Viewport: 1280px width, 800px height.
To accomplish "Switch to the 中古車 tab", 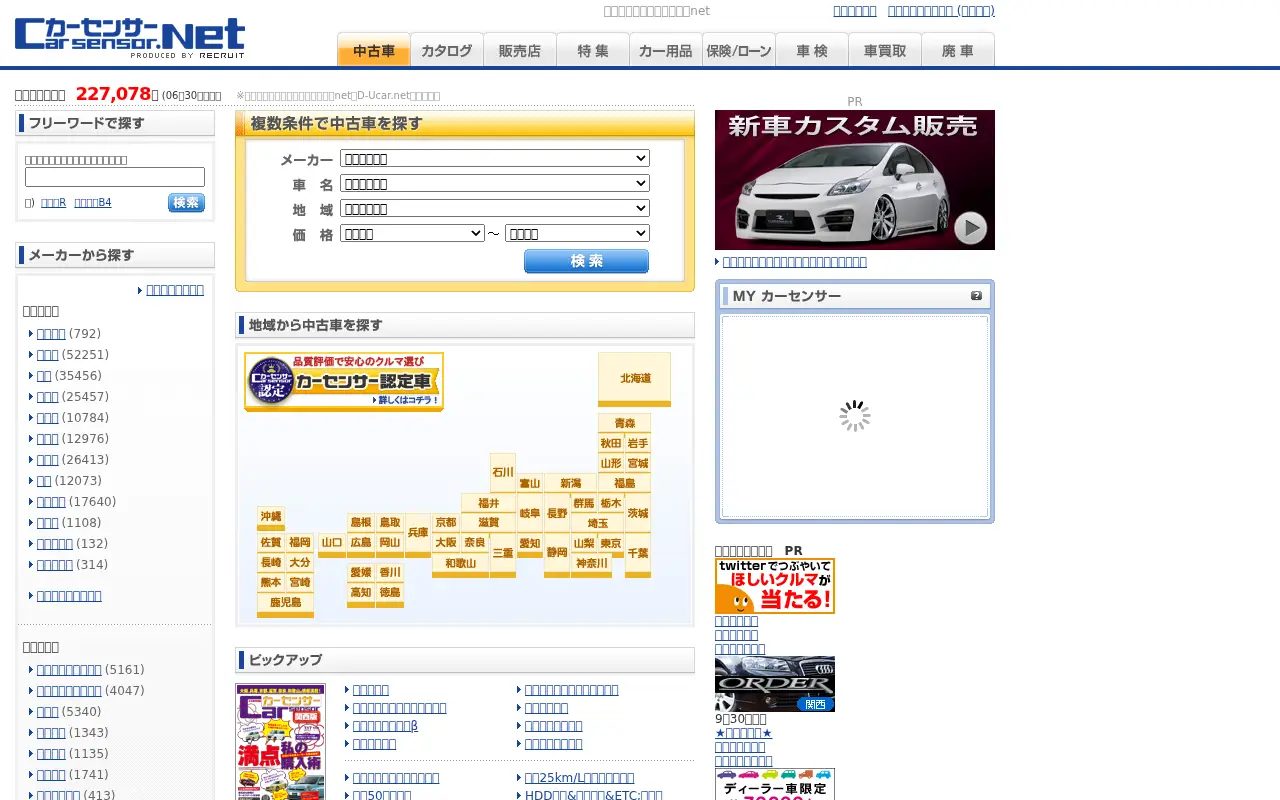I will (374, 50).
